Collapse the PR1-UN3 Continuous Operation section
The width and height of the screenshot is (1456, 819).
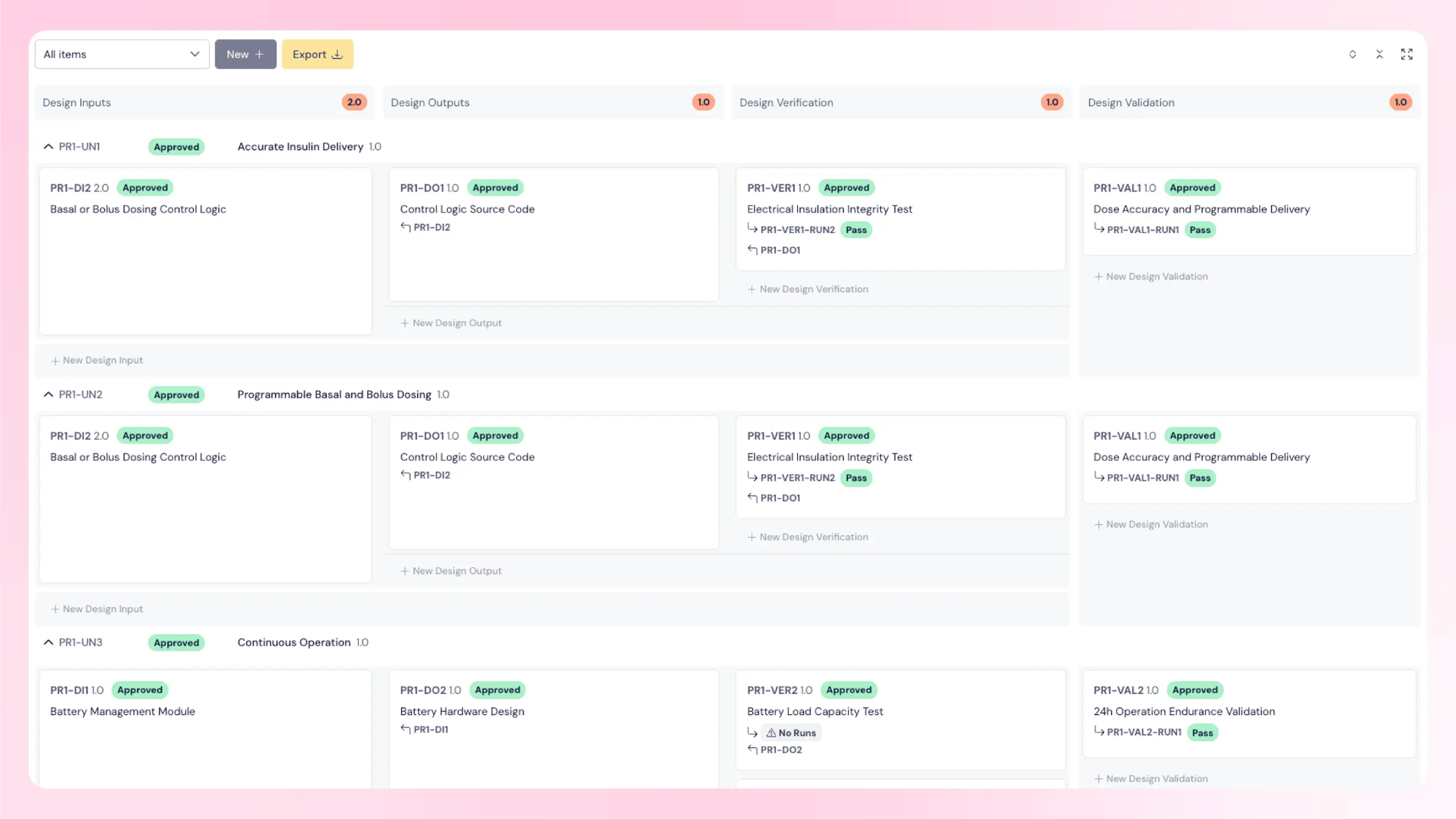48,641
